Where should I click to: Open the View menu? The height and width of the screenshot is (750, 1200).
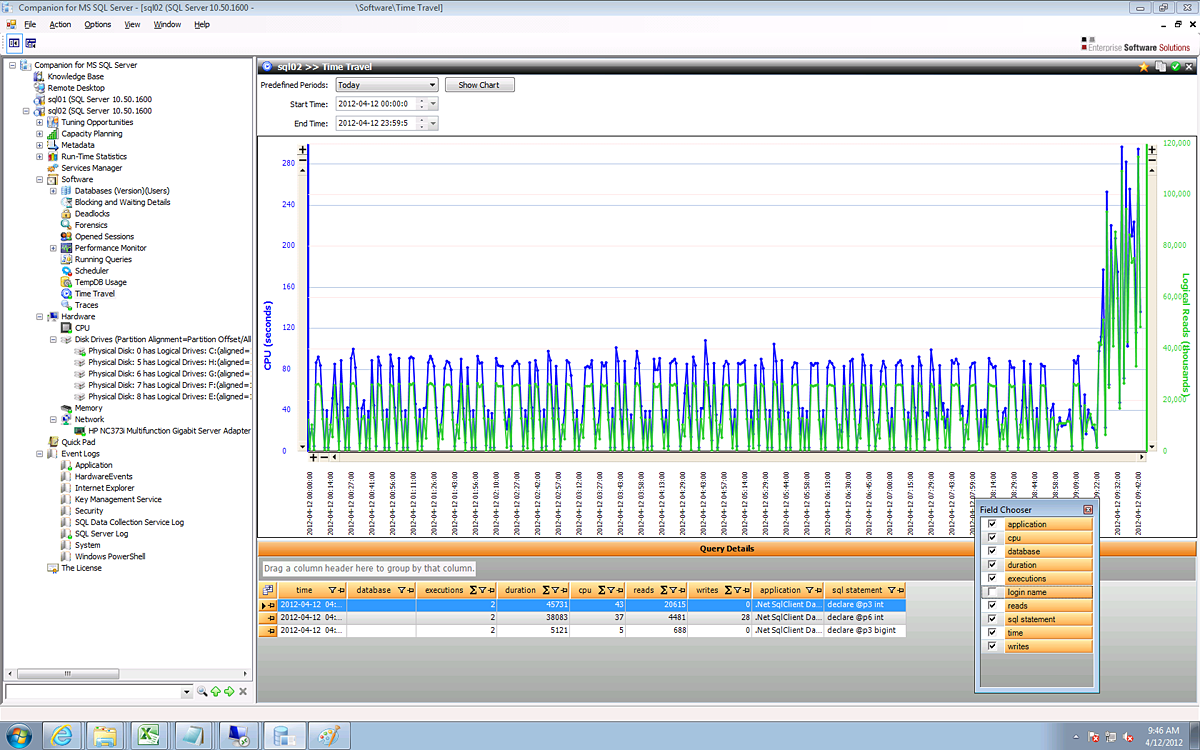(x=132, y=24)
